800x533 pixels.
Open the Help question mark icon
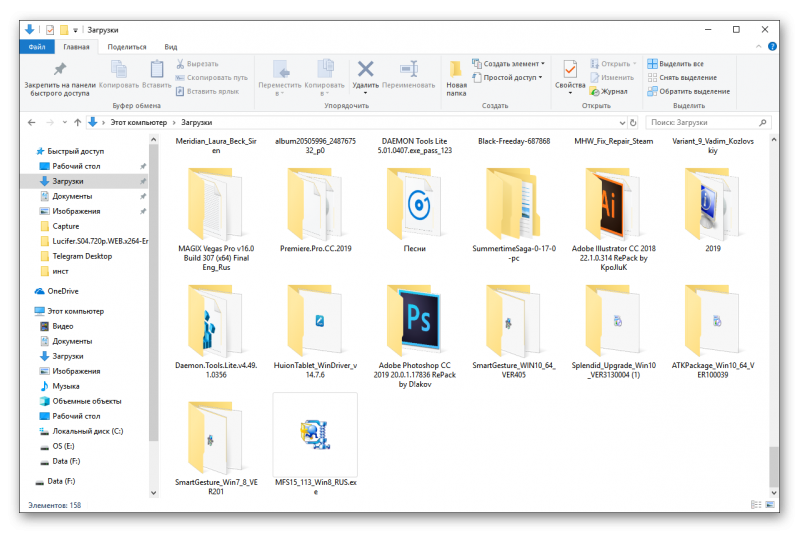coord(772,46)
